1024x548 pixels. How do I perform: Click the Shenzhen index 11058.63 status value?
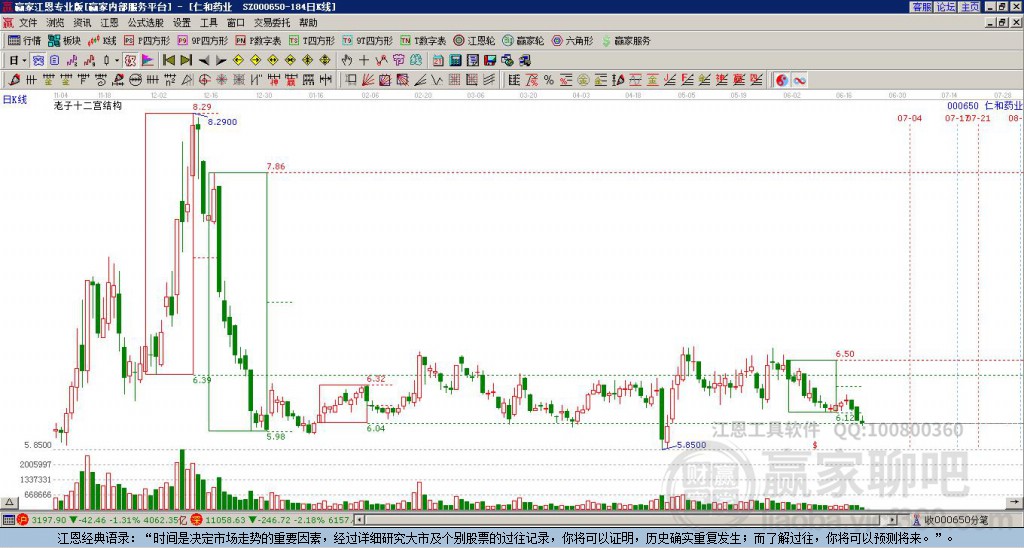(223, 520)
